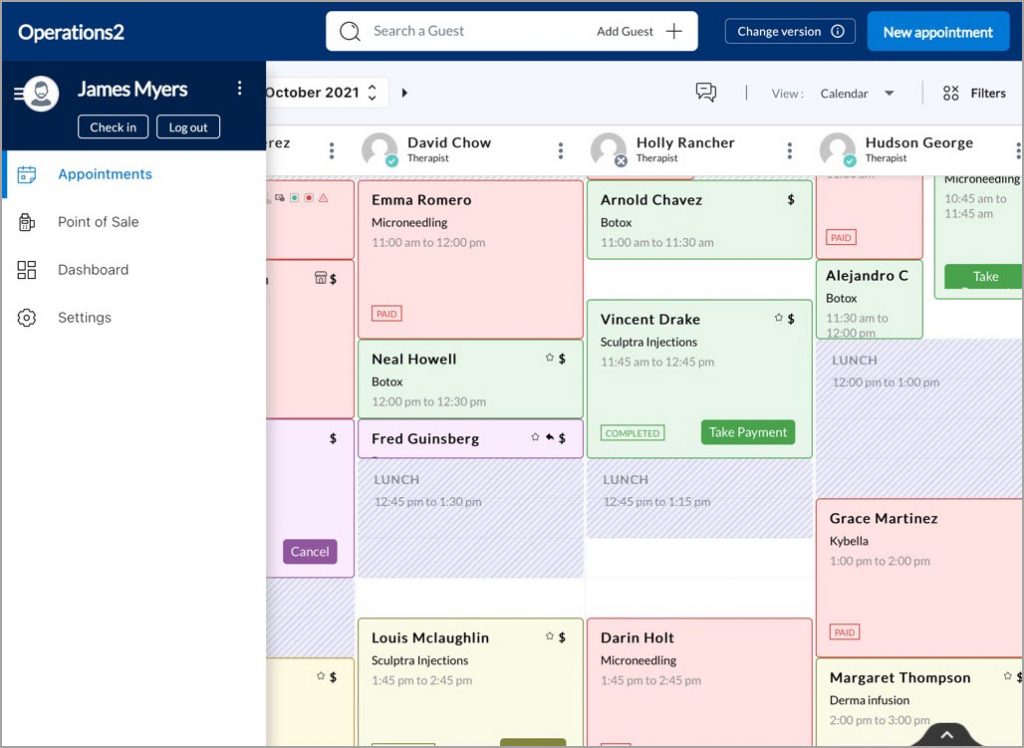Click the New appointment button
1024x748 pixels.
tap(937, 31)
